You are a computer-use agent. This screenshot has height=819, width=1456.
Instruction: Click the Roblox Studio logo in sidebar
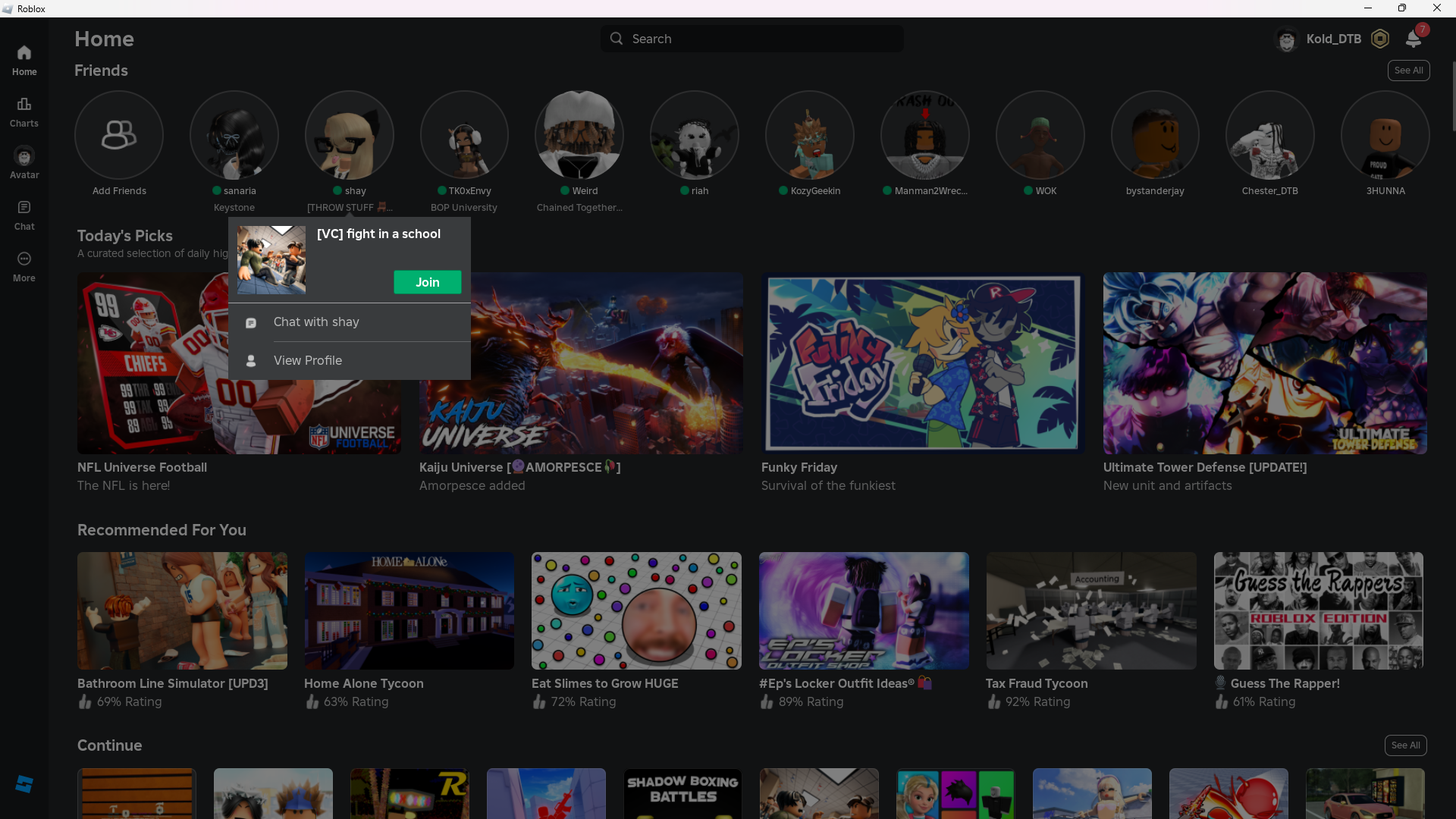[24, 784]
